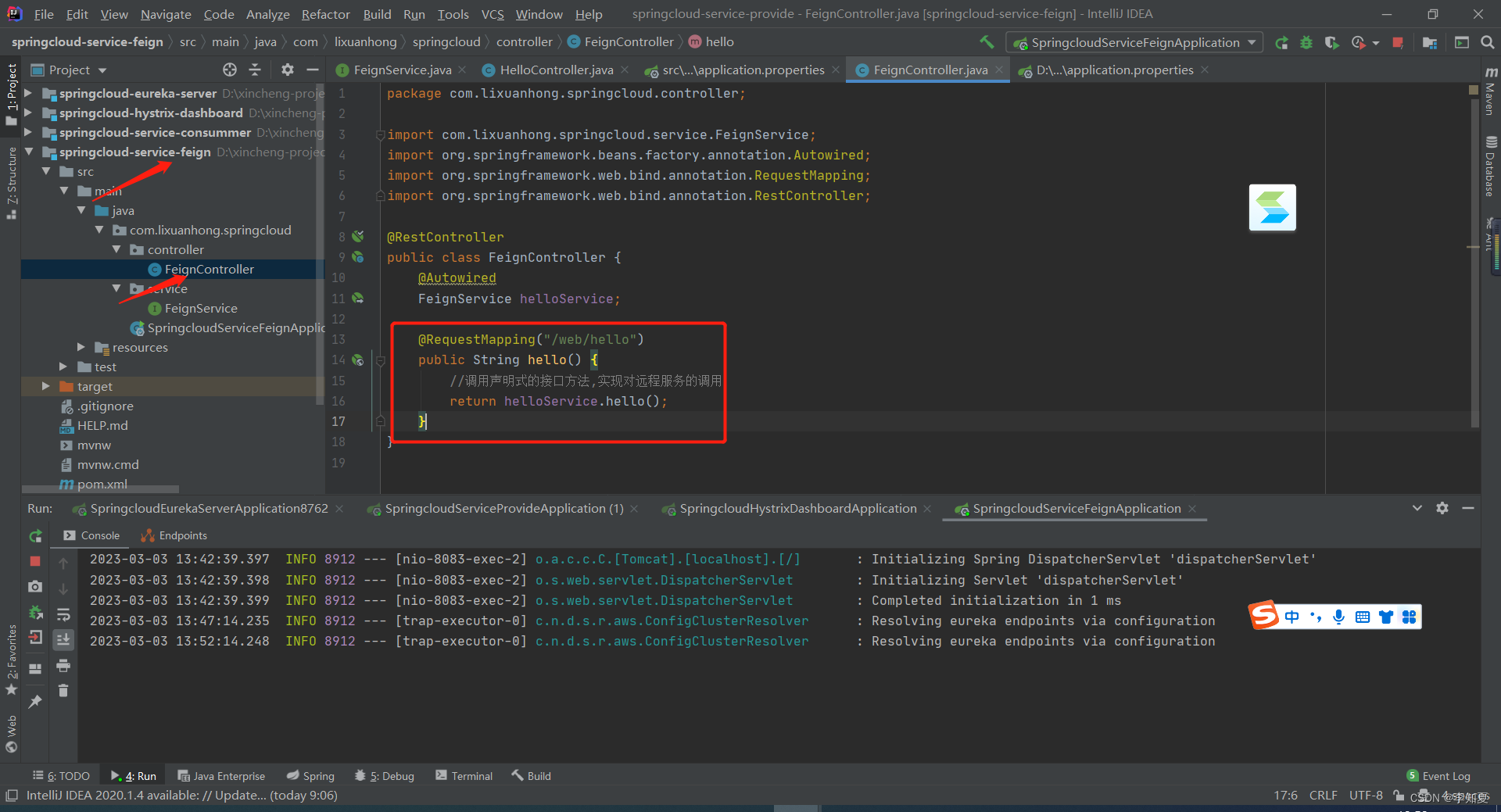
Task: Switch to HelloController.java editor tab
Action: (555, 70)
